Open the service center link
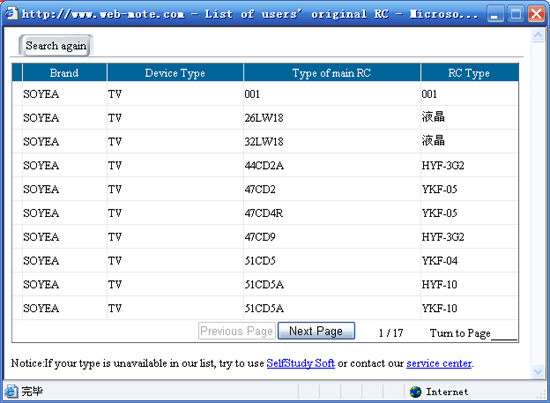 click(x=439, y=363)
